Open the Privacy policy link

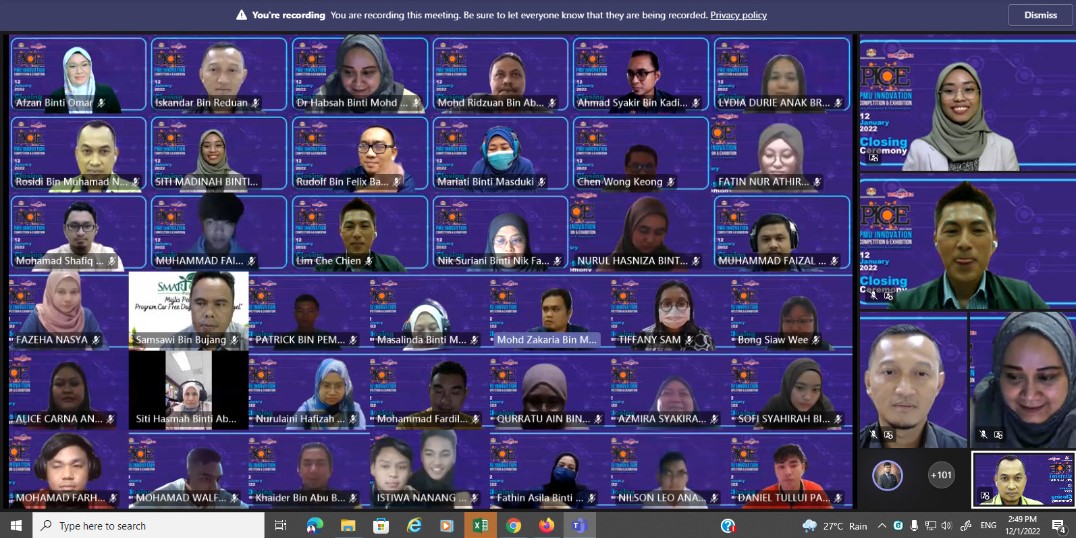(738, 15)
